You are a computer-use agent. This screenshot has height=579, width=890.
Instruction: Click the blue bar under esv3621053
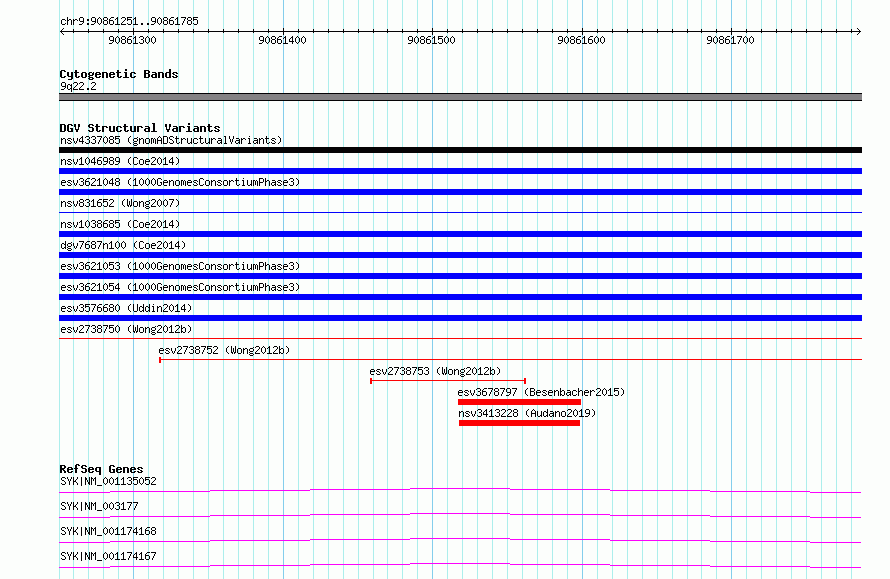tap(460, 276)
